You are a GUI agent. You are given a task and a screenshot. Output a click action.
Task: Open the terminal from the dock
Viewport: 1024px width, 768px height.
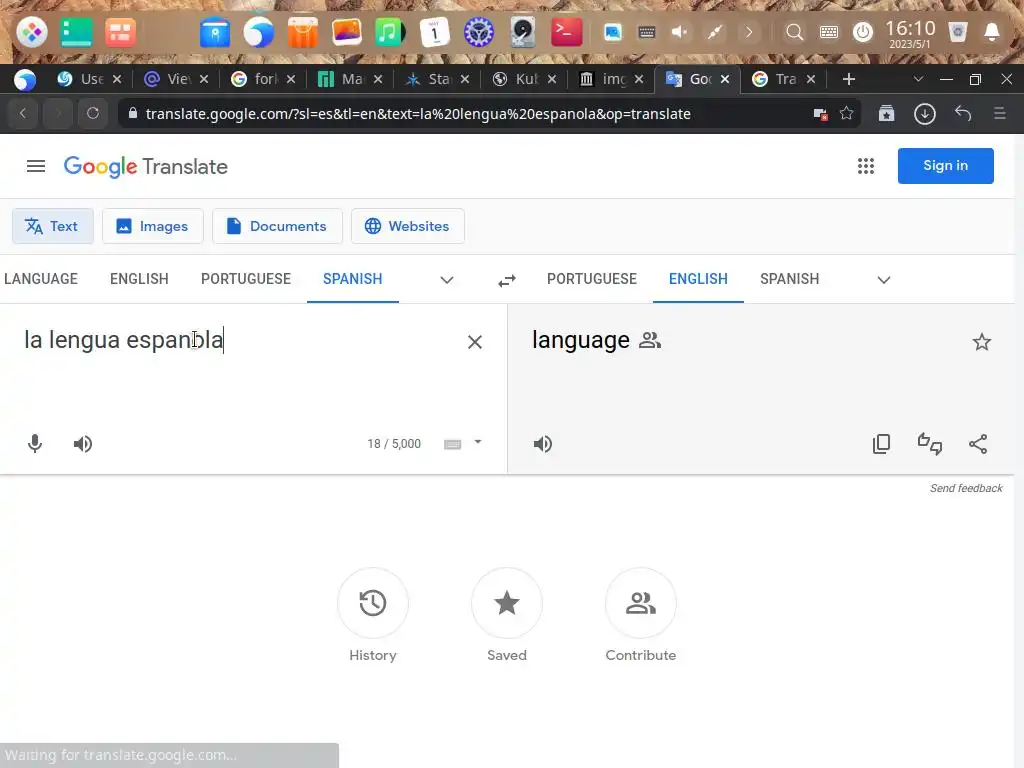pyautogui.click(x=566, y=31)
